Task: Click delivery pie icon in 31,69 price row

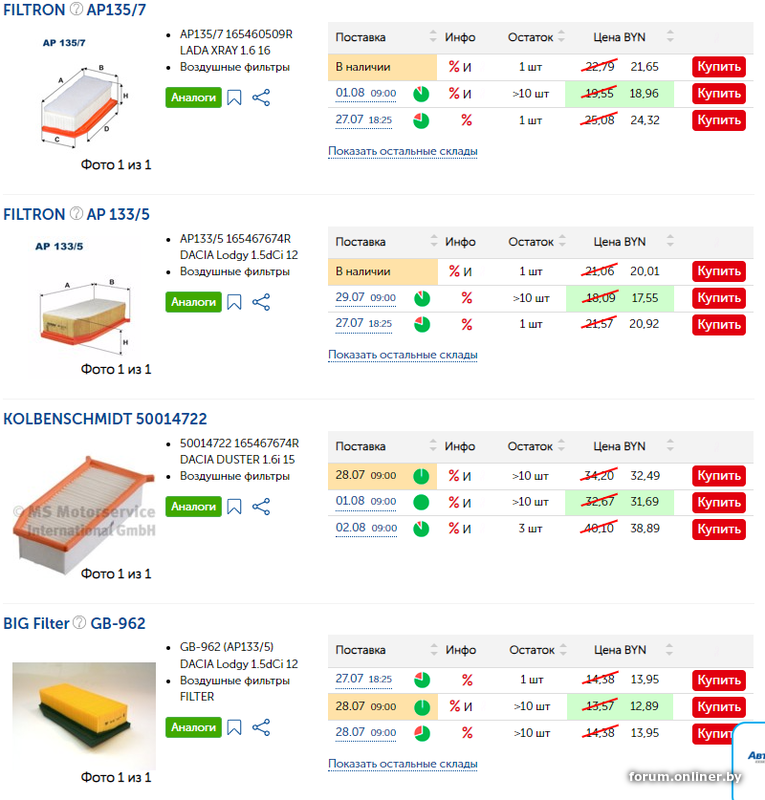Action: (421, 502)
